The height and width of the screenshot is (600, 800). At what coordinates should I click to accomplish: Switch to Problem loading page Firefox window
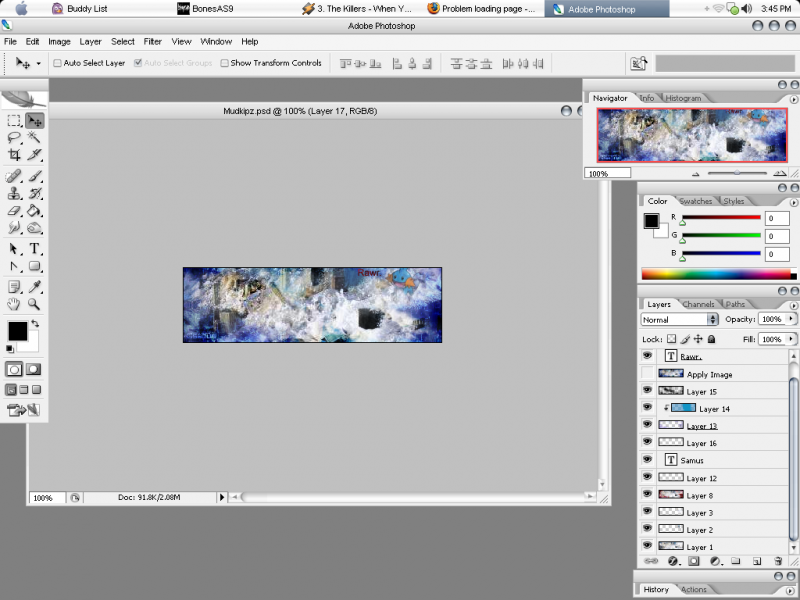[x=481, y=9]
